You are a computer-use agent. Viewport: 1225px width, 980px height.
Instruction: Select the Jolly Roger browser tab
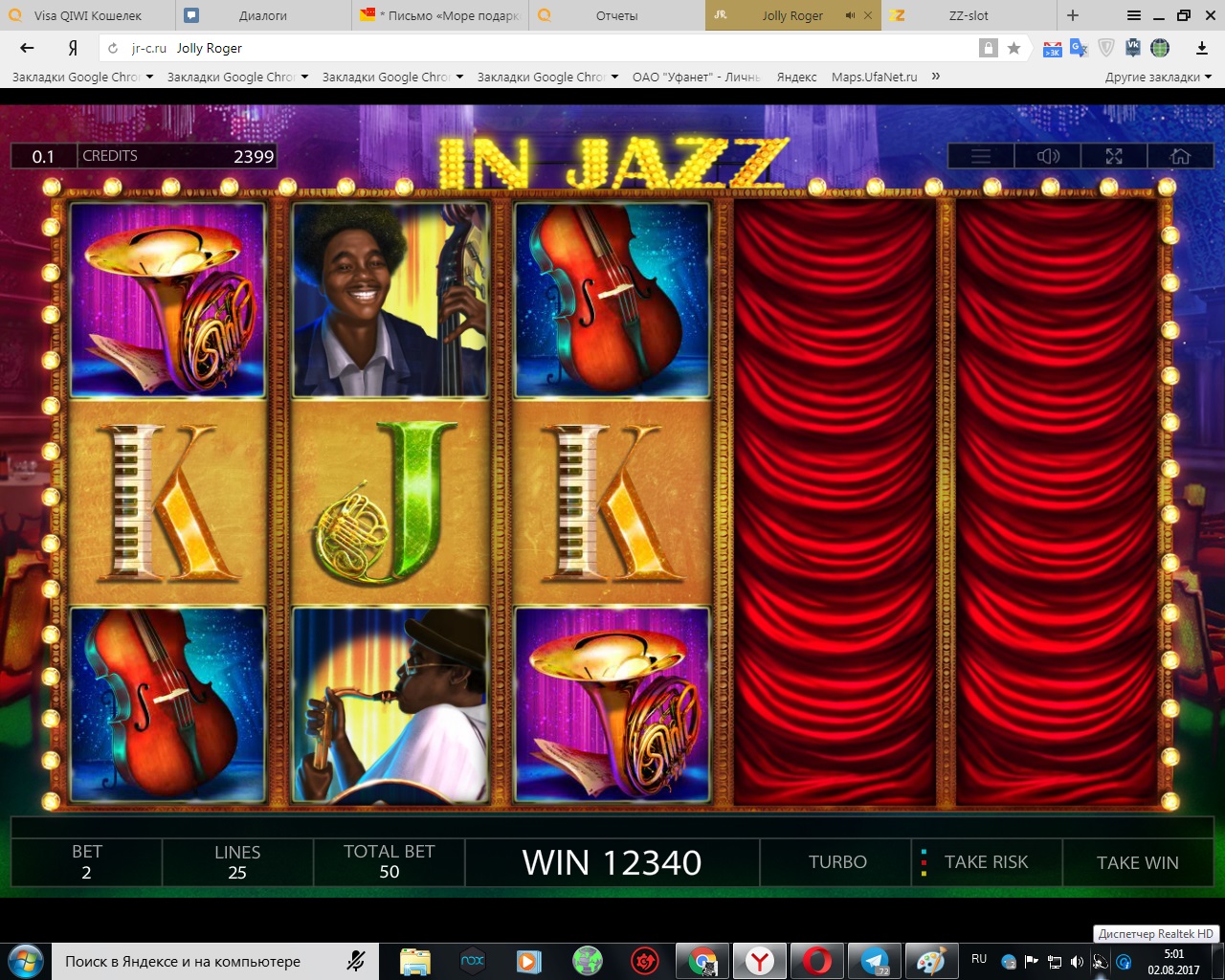[x=792, y=15]
